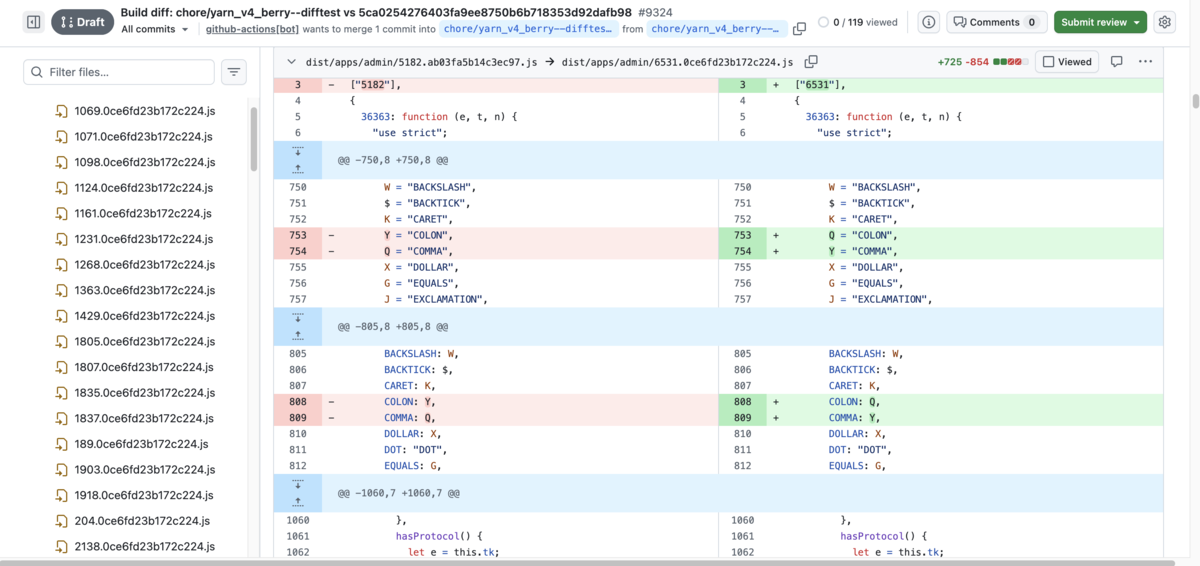1200x566 pixels.
Task: Click PR number #9324
Action: (657, 12)
